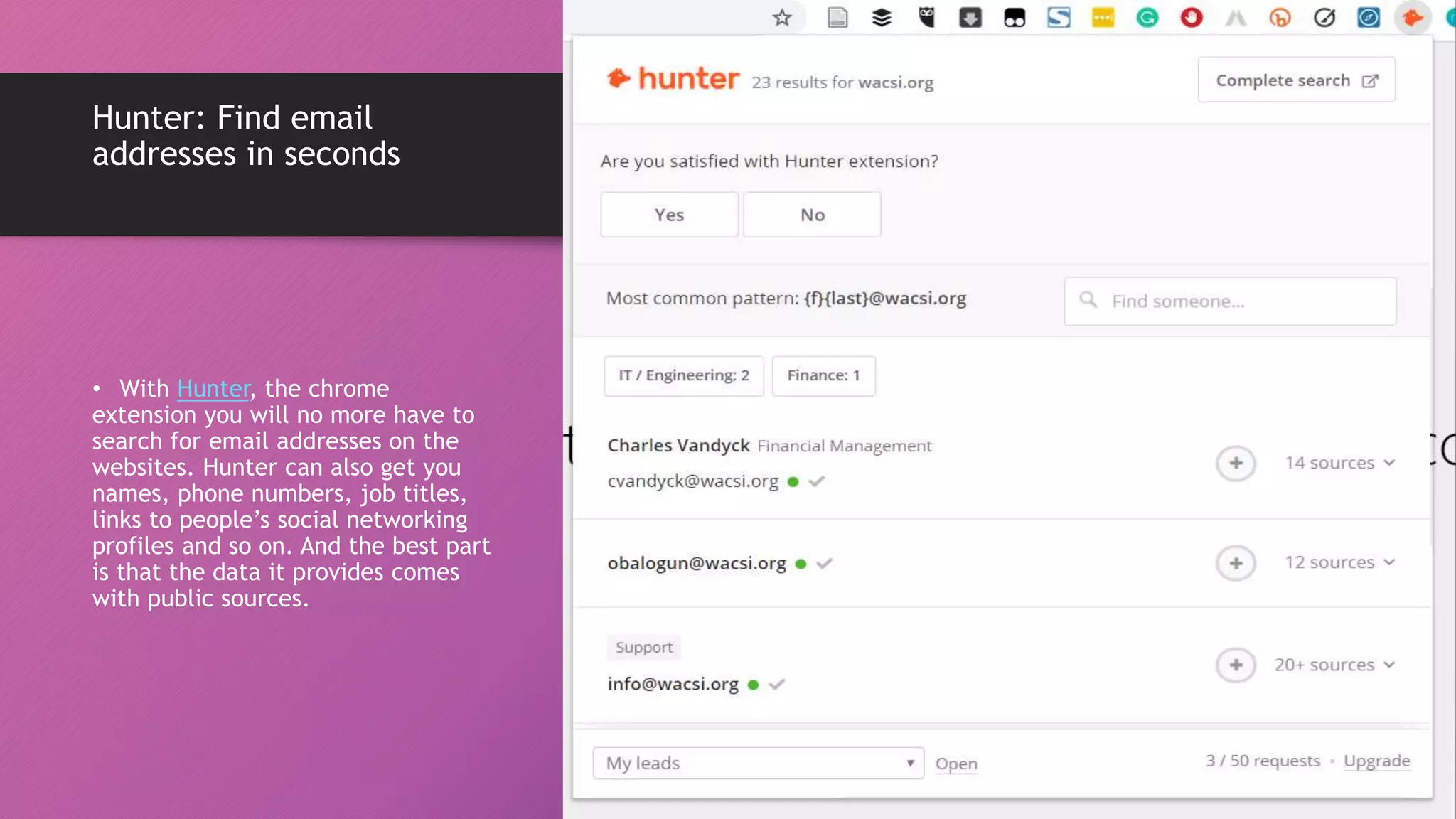Click Financial Management job title
Viewport: 1456px width, 819px height.
845,446
